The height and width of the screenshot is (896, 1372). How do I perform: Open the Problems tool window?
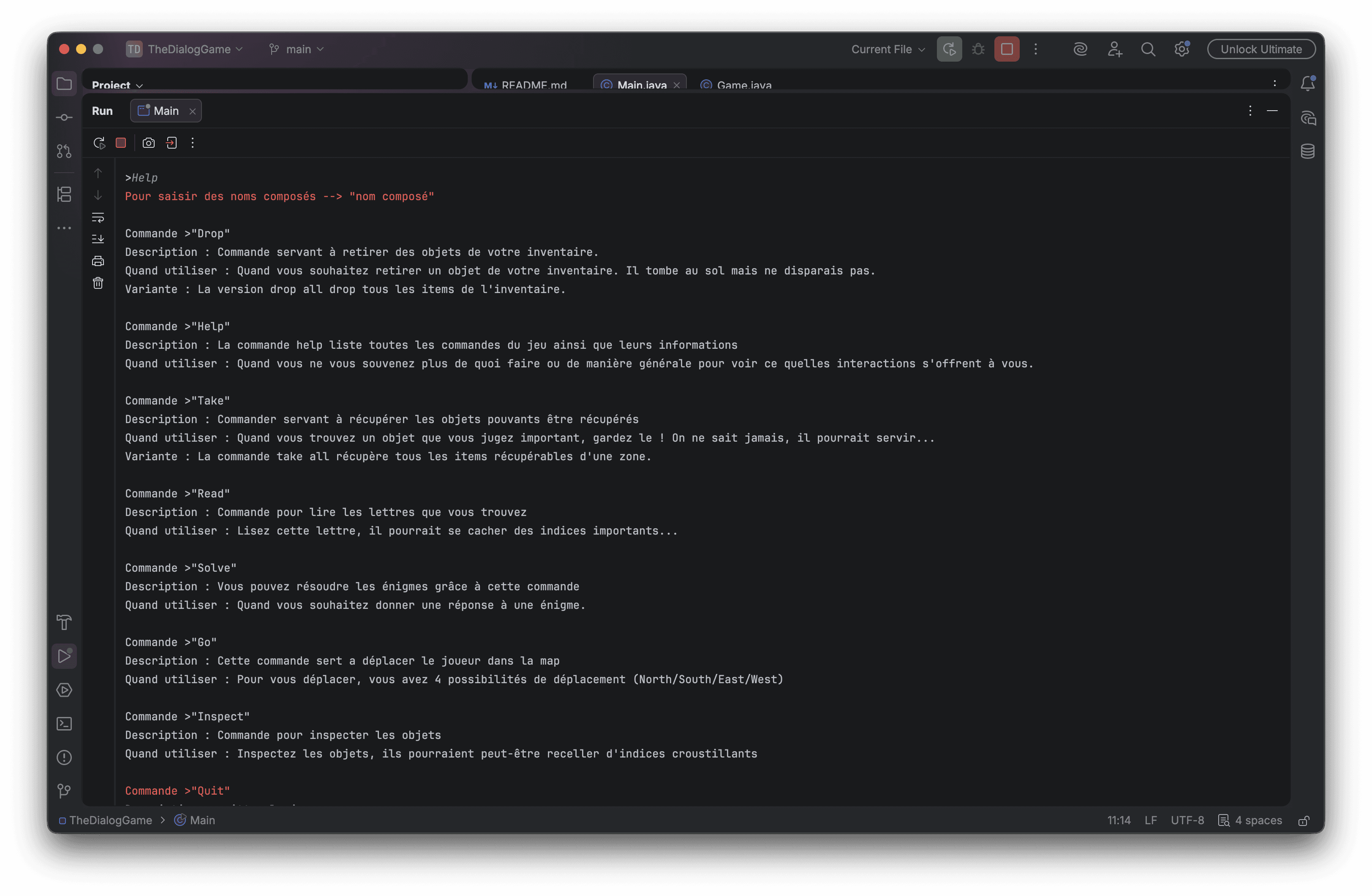(64, 757)
